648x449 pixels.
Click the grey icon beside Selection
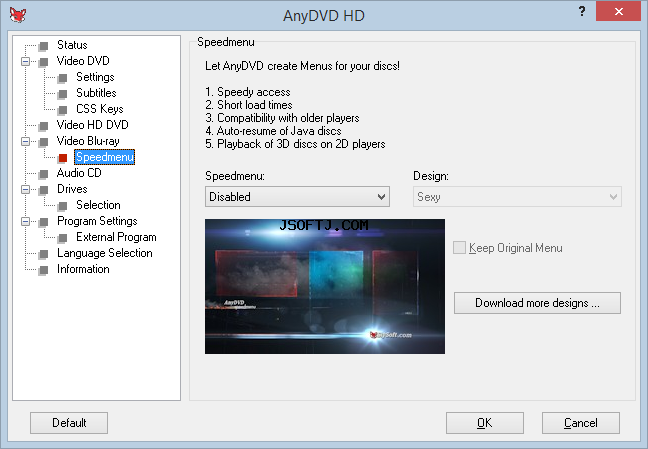[63, 206]
